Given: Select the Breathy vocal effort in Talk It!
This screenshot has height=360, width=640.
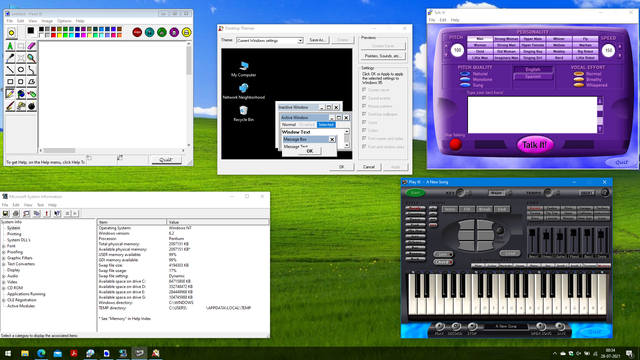Looking at the screenshot, I should click(578, 80).
